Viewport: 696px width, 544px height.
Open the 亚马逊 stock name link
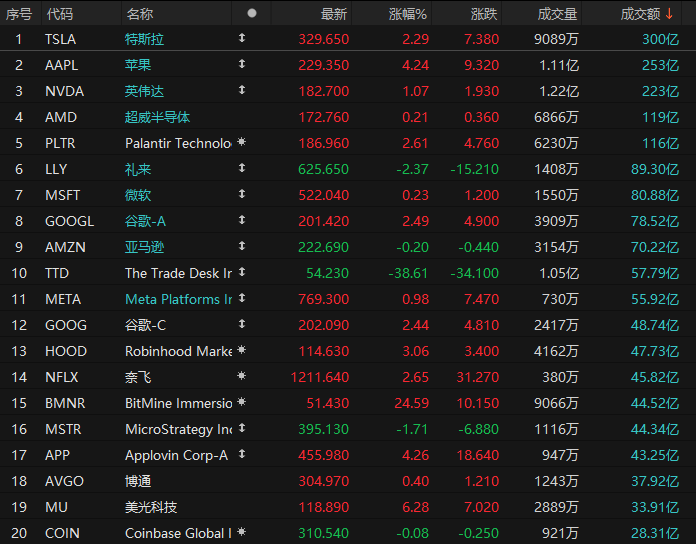144,247
